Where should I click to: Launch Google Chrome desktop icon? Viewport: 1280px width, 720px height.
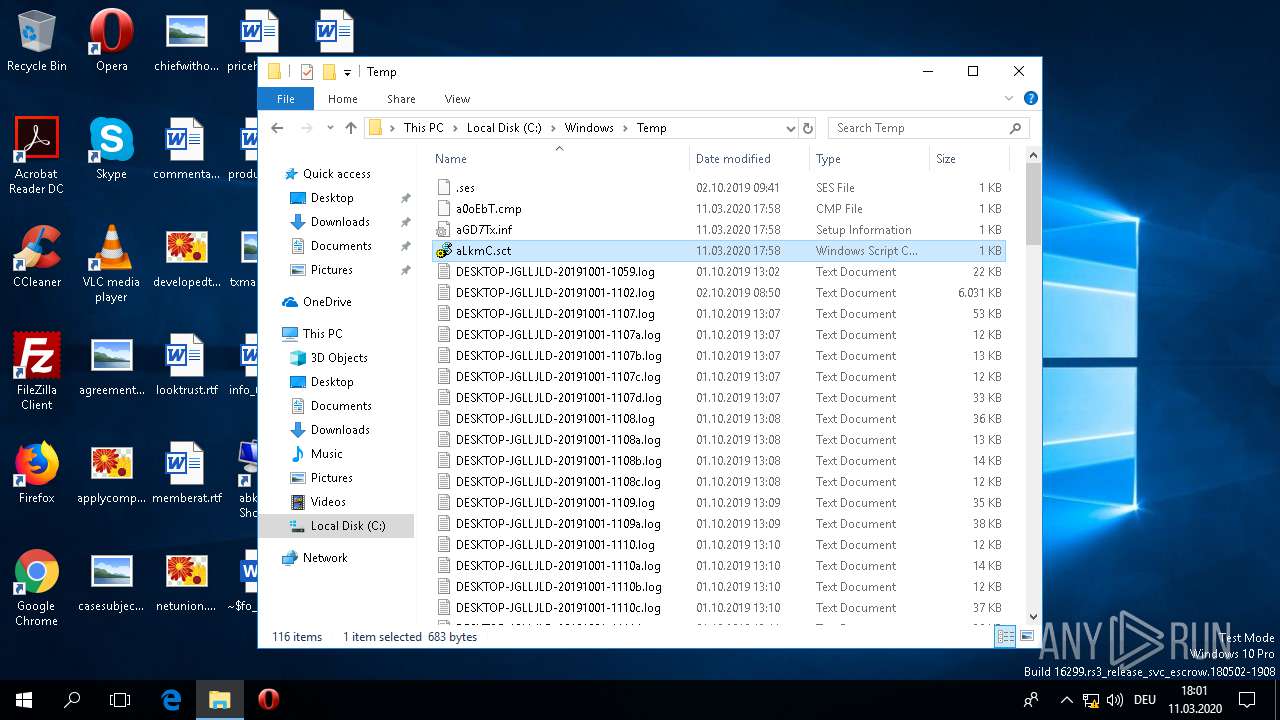tap(37, 588)
